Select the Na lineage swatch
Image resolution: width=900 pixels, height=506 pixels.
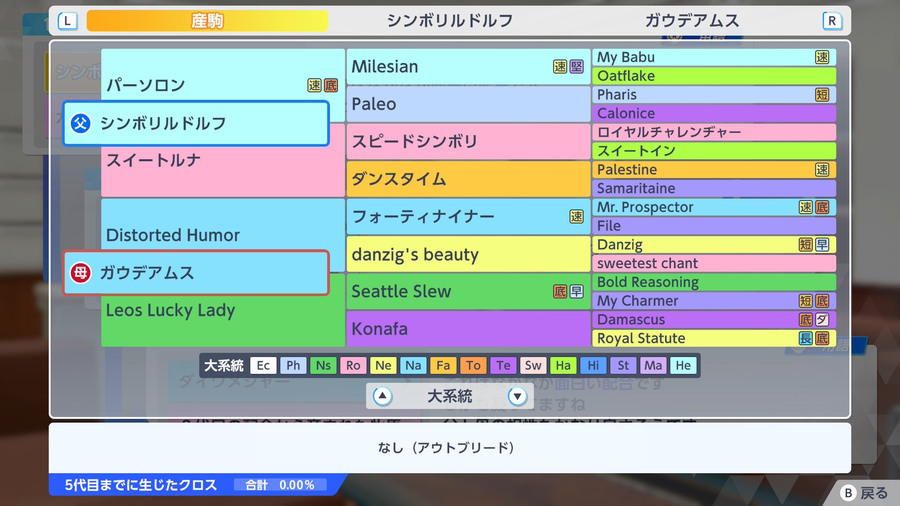[413, 365]
